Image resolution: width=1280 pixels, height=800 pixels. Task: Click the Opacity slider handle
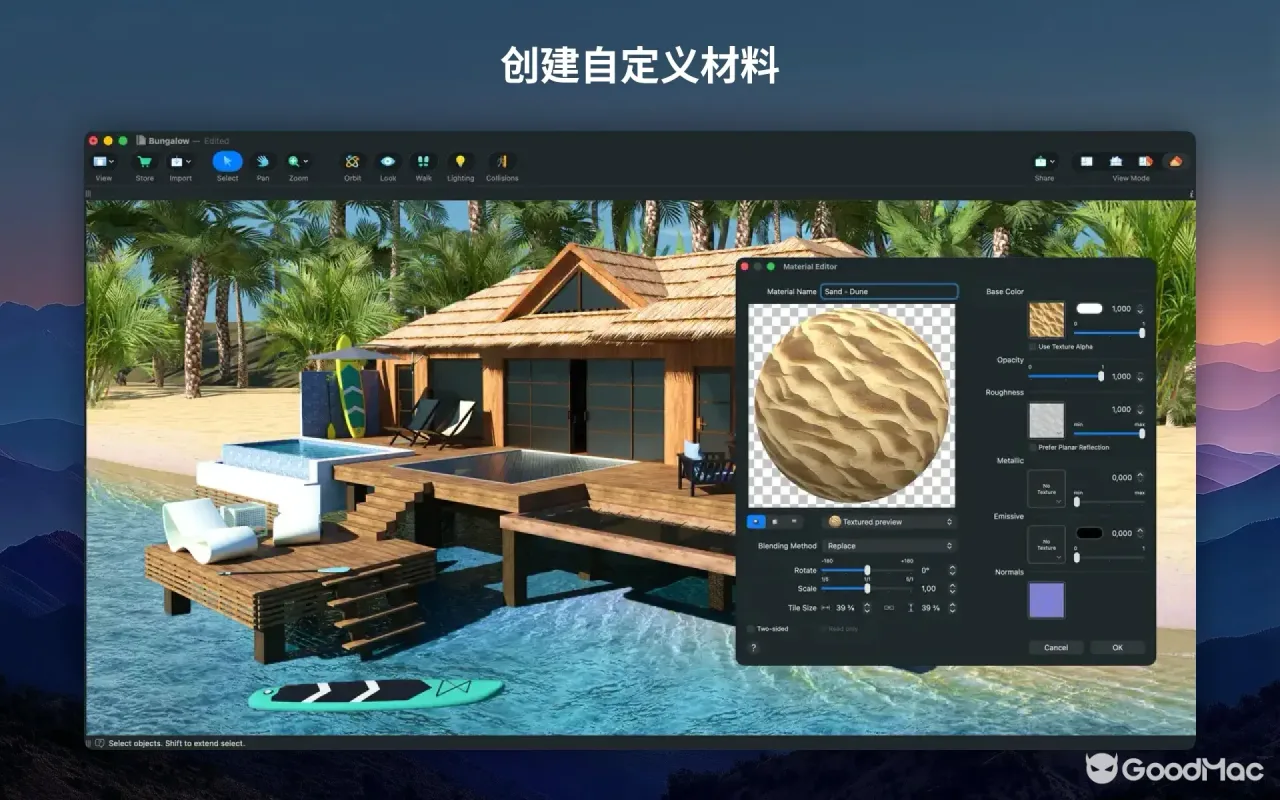point(1101,376)
